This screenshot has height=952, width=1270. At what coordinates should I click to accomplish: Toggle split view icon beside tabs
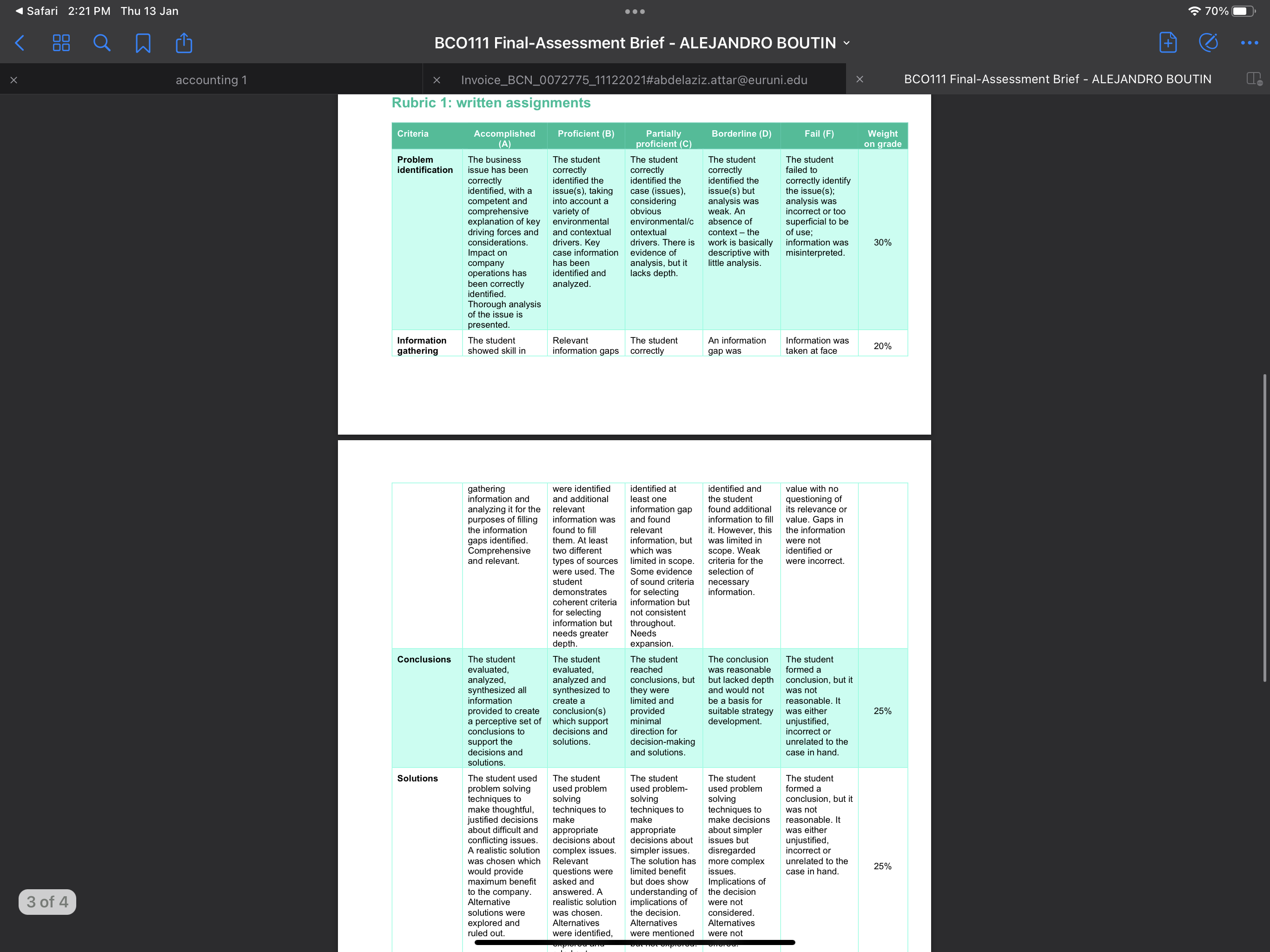tap(1254, 79)
